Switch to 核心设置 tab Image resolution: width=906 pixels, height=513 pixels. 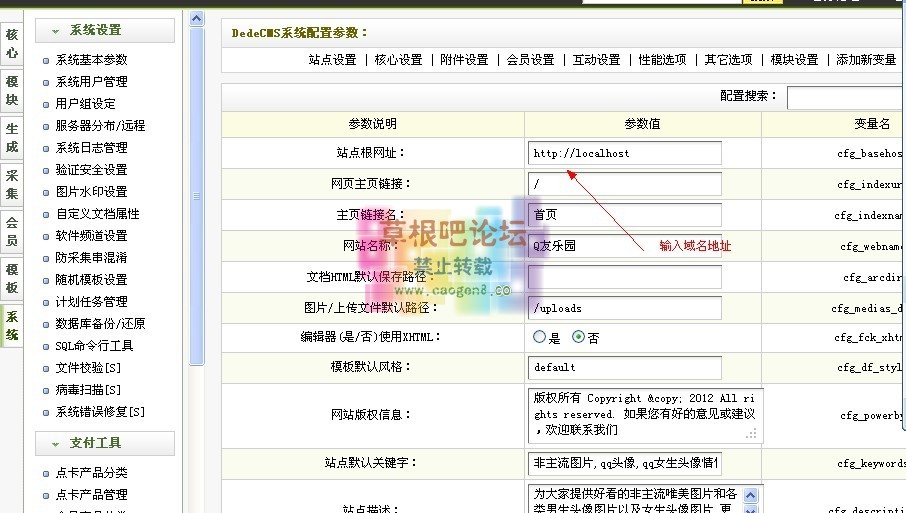398,60
